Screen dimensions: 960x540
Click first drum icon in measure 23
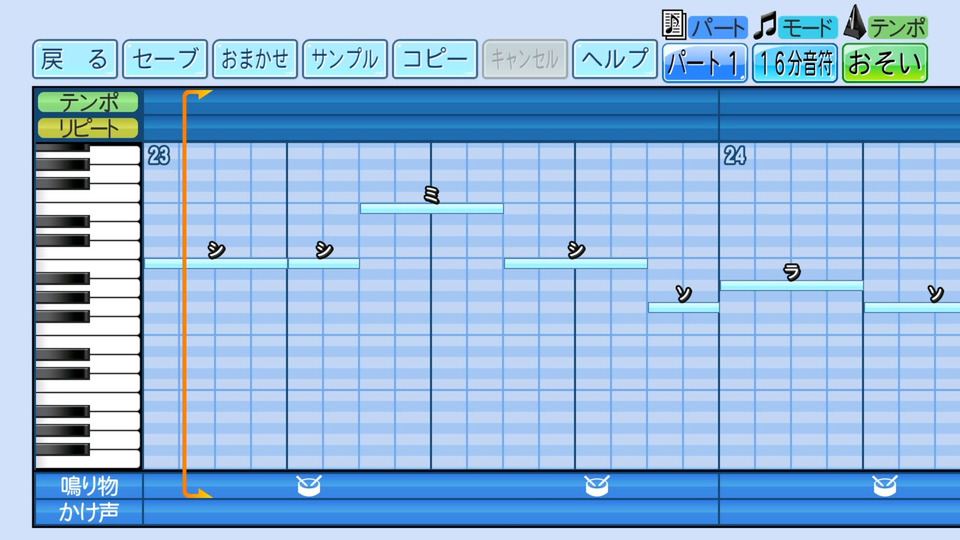tap(309, 486)
